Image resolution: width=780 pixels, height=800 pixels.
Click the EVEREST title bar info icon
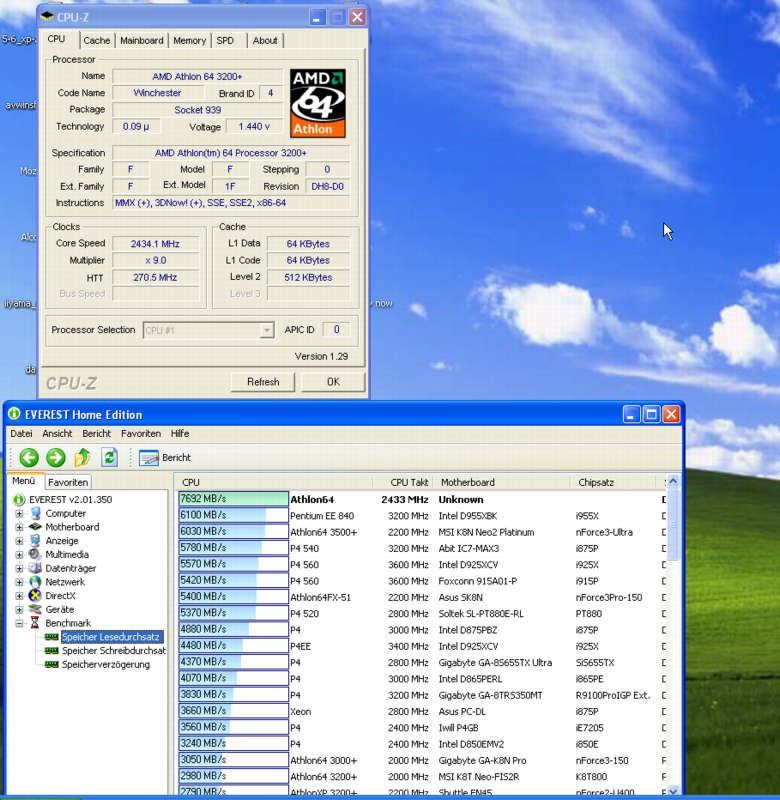coord(14,414)
